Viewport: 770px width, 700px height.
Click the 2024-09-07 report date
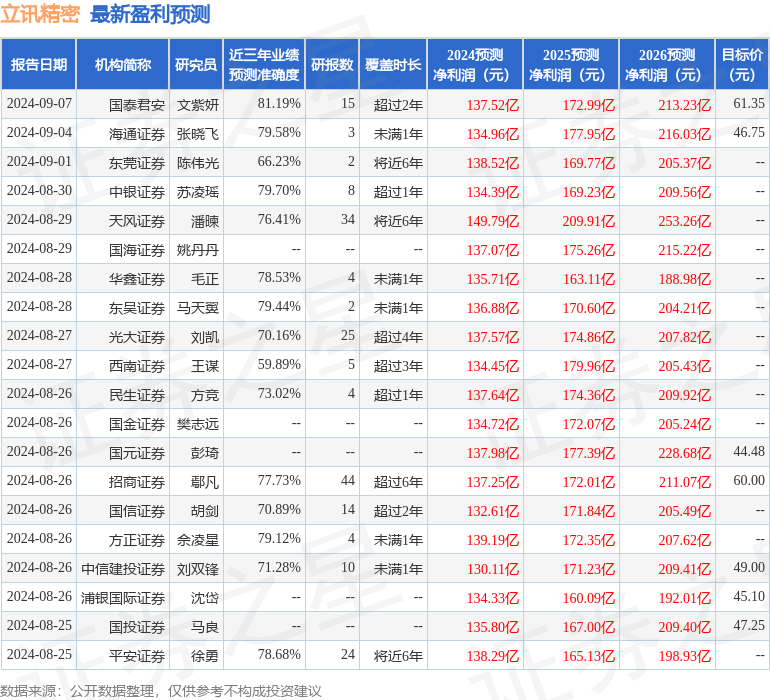pos(39,104)
